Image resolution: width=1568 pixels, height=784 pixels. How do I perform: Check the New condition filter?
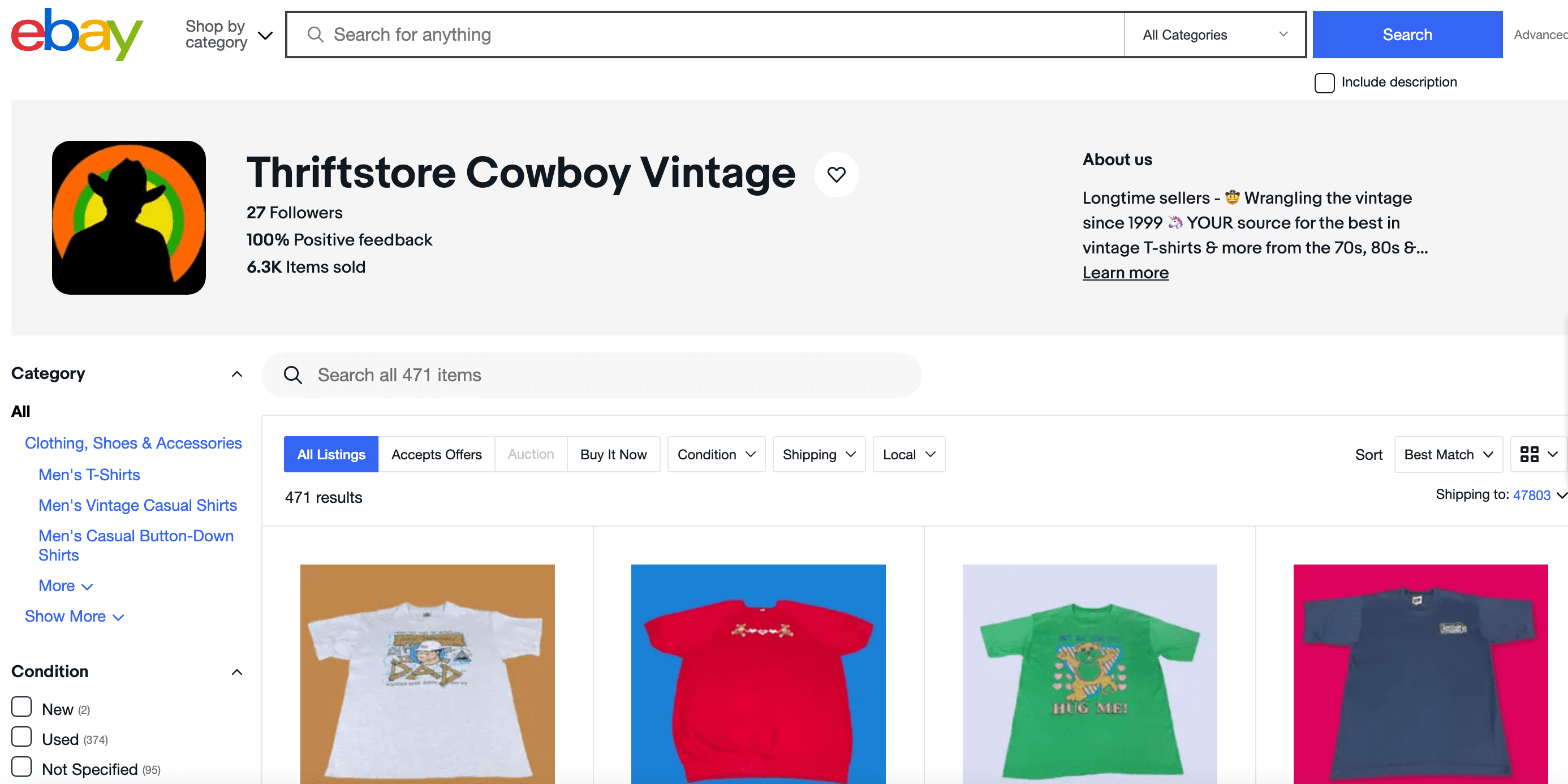coord(21,707)
